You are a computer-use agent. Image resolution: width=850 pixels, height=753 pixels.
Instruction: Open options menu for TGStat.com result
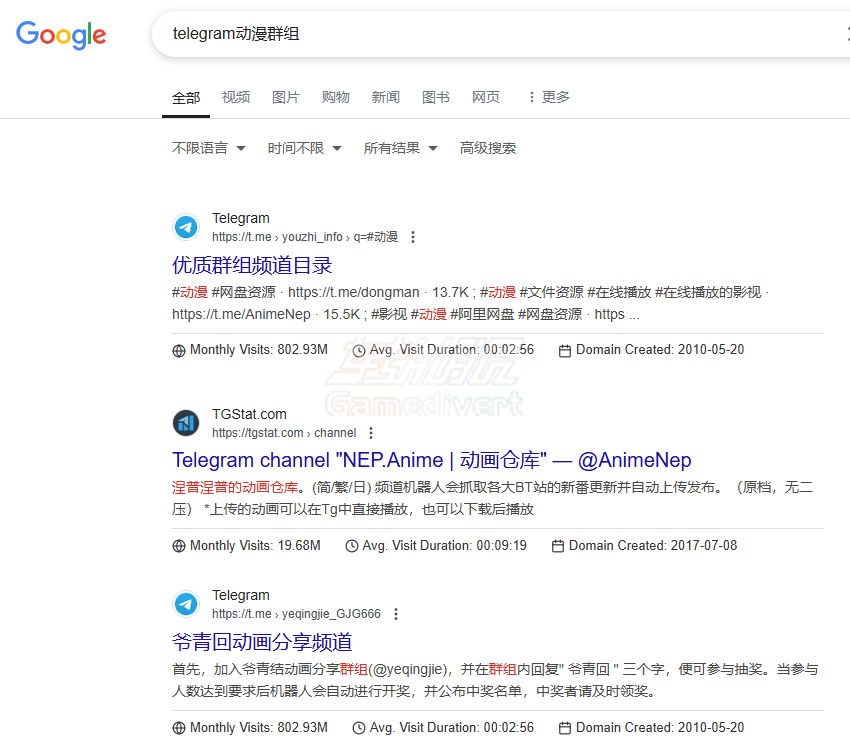[371, 433]
